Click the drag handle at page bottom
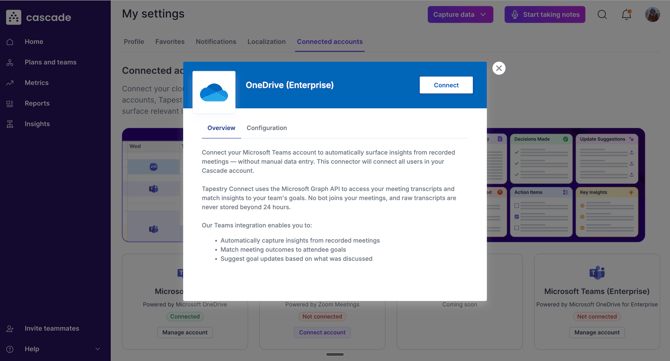This screenshot has width=670, height=361. point(335,354)
